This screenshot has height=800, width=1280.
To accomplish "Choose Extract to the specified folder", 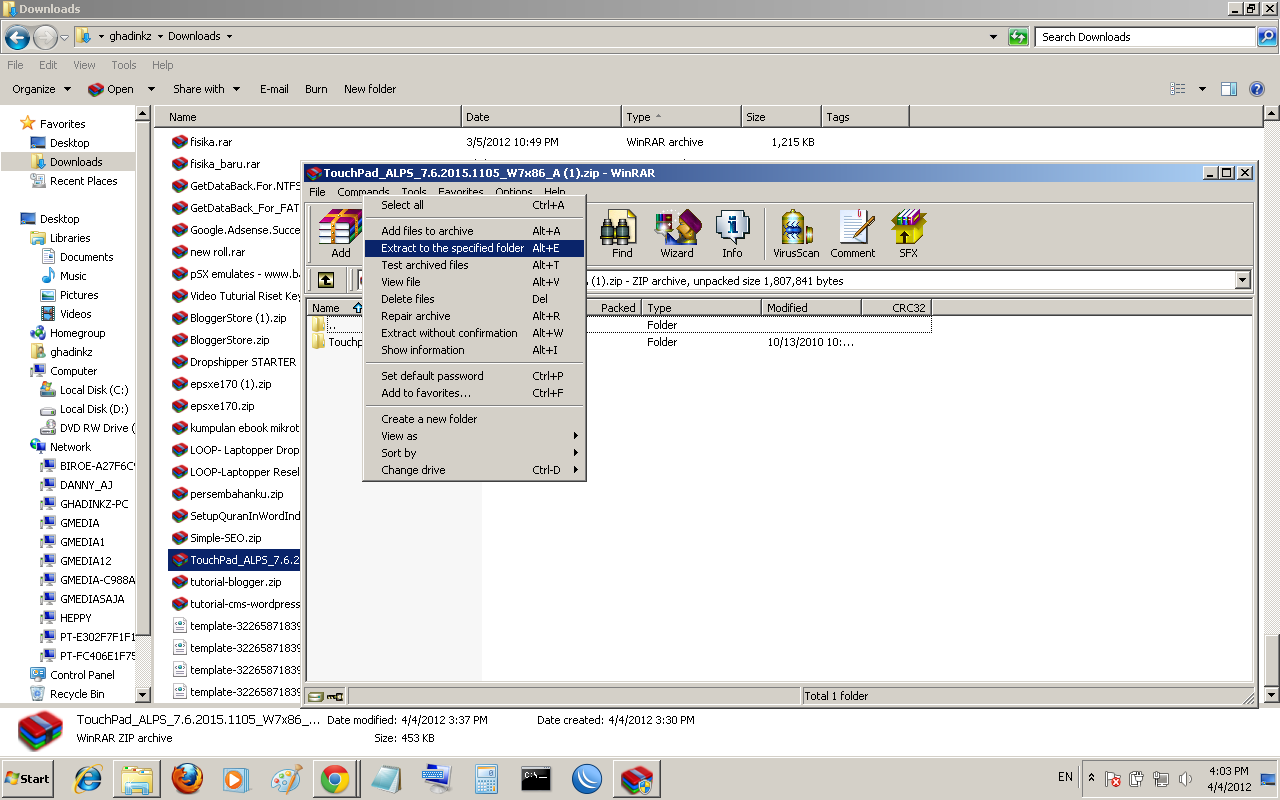I will [x=474, y=248].
